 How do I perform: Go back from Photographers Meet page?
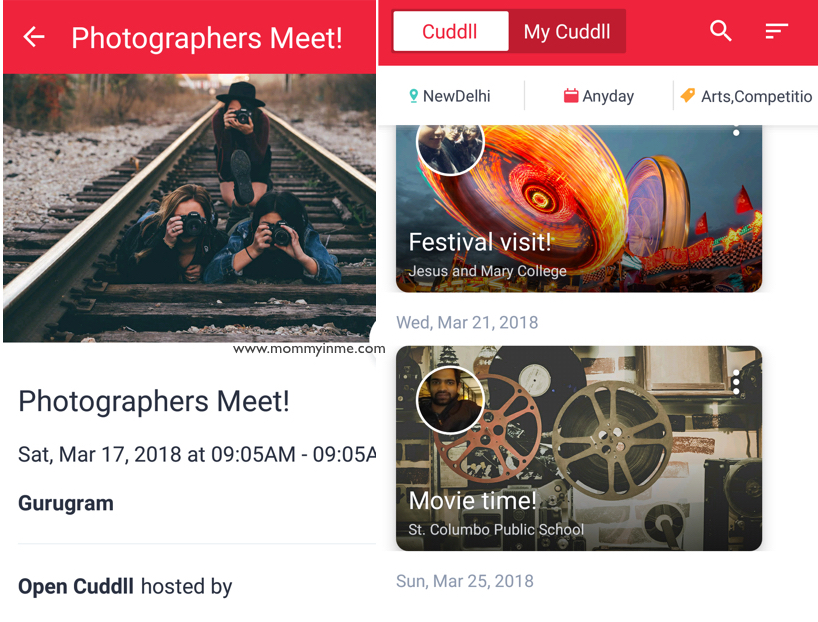coord(34,37)
